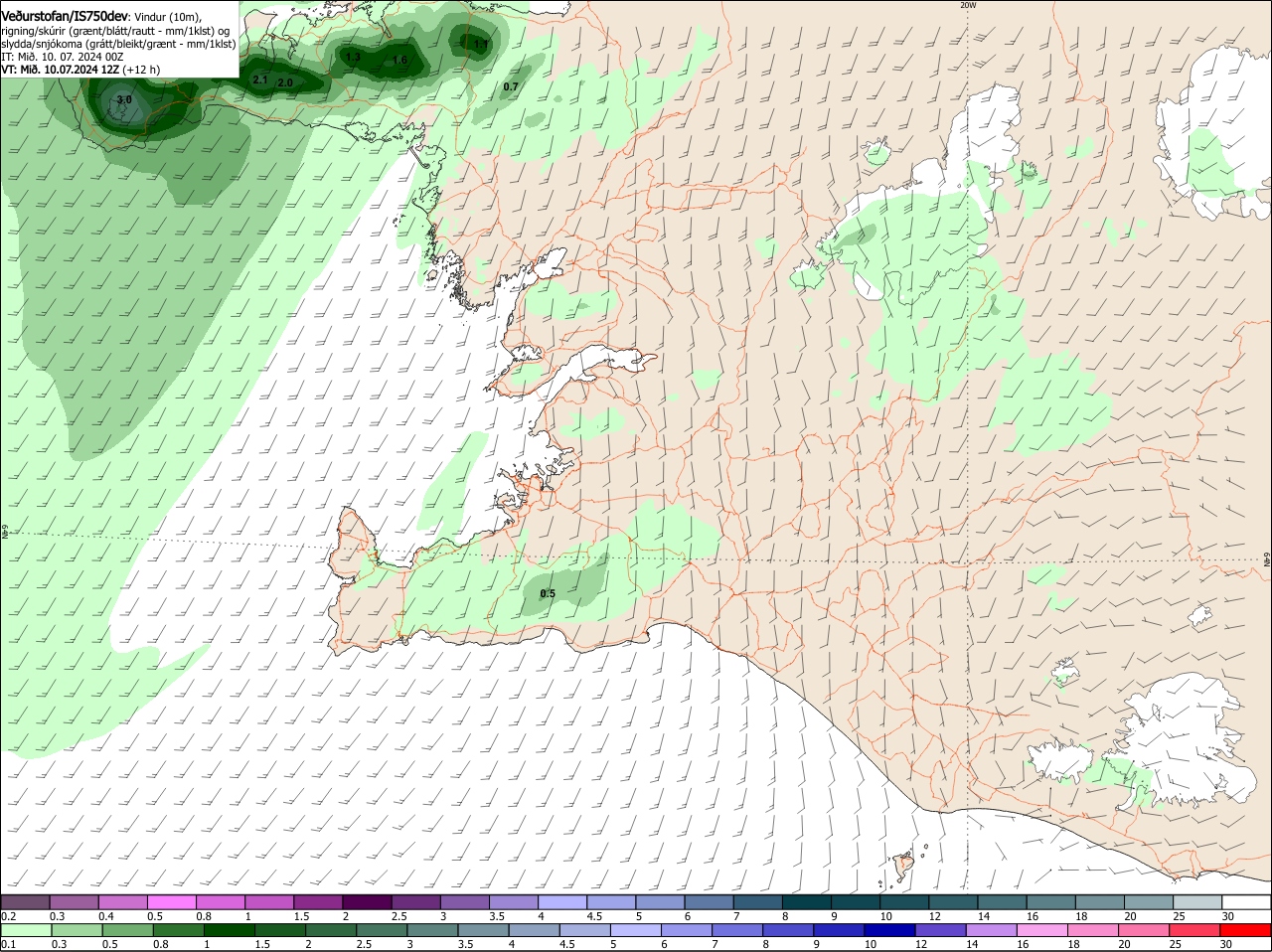Click the white swatch at 30 in upper legend
This screenshot has width=1272, height=952.
(1246, 901)
